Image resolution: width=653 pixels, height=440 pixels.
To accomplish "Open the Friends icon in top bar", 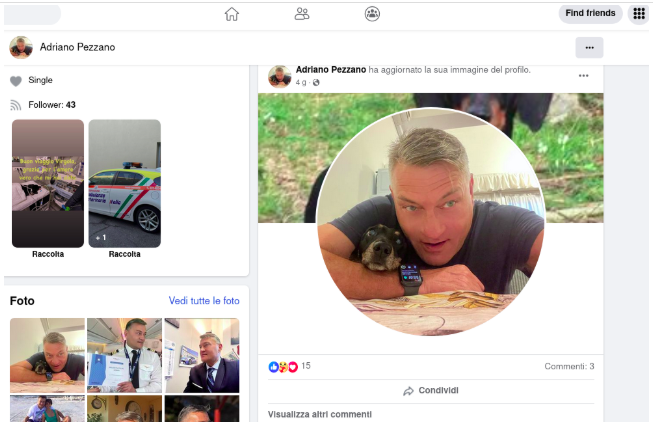I will [x=302, y=14].
